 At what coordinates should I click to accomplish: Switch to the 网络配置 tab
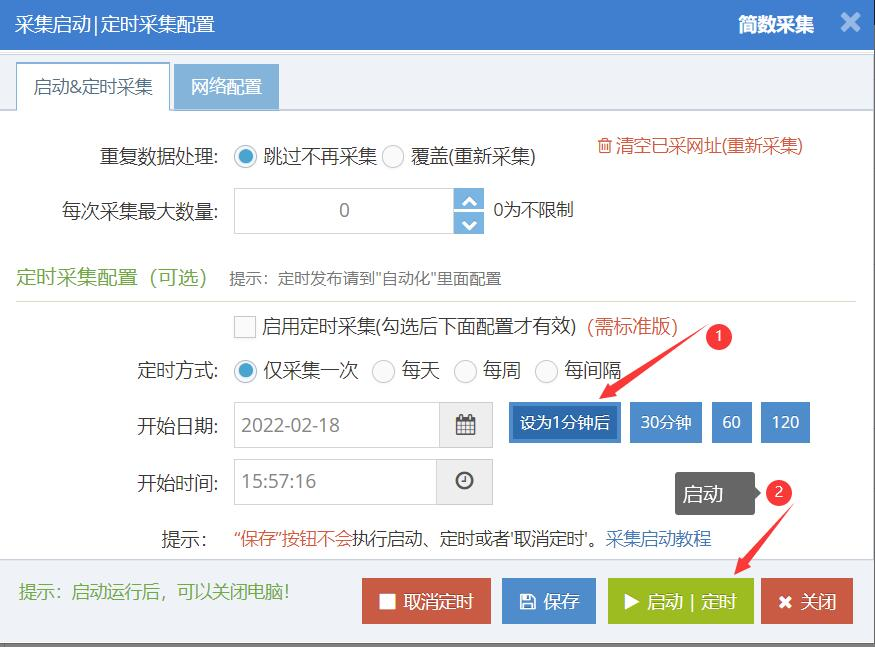pyautogui.click(x=226, y=87)
